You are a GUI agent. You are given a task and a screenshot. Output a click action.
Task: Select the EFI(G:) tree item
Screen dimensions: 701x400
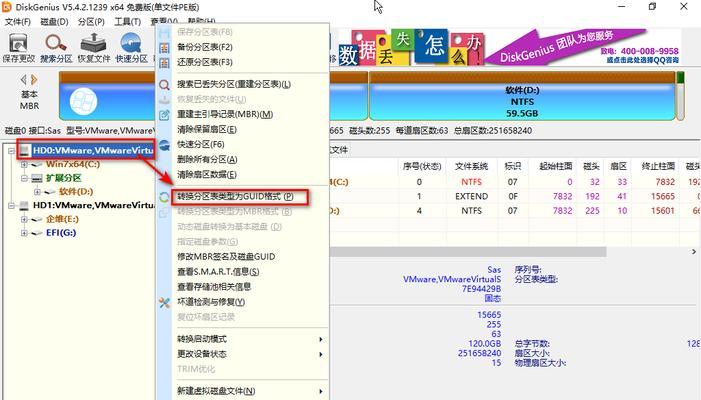(x=61, y=233)
